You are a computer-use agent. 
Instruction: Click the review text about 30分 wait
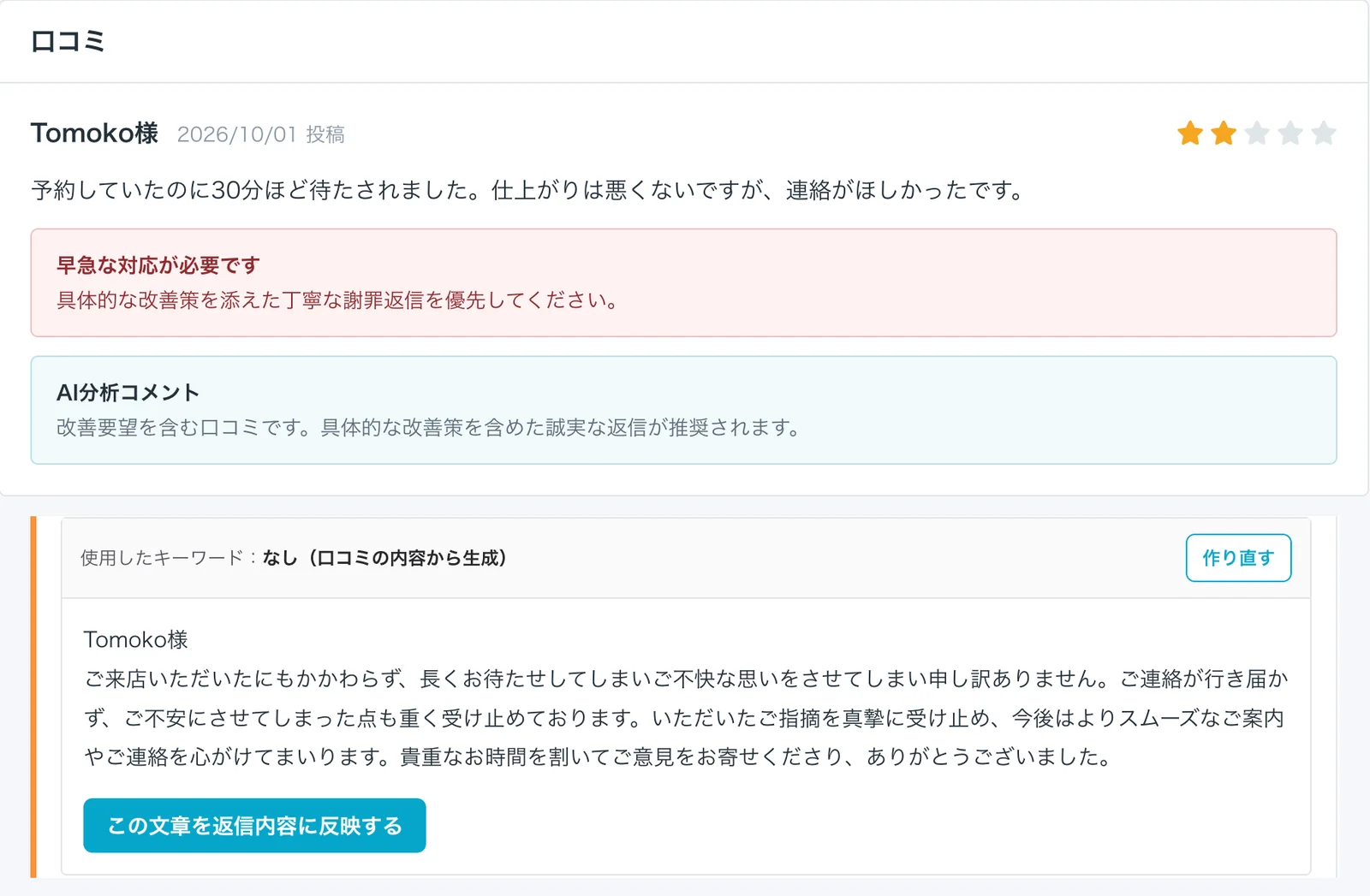coord(527,190)
